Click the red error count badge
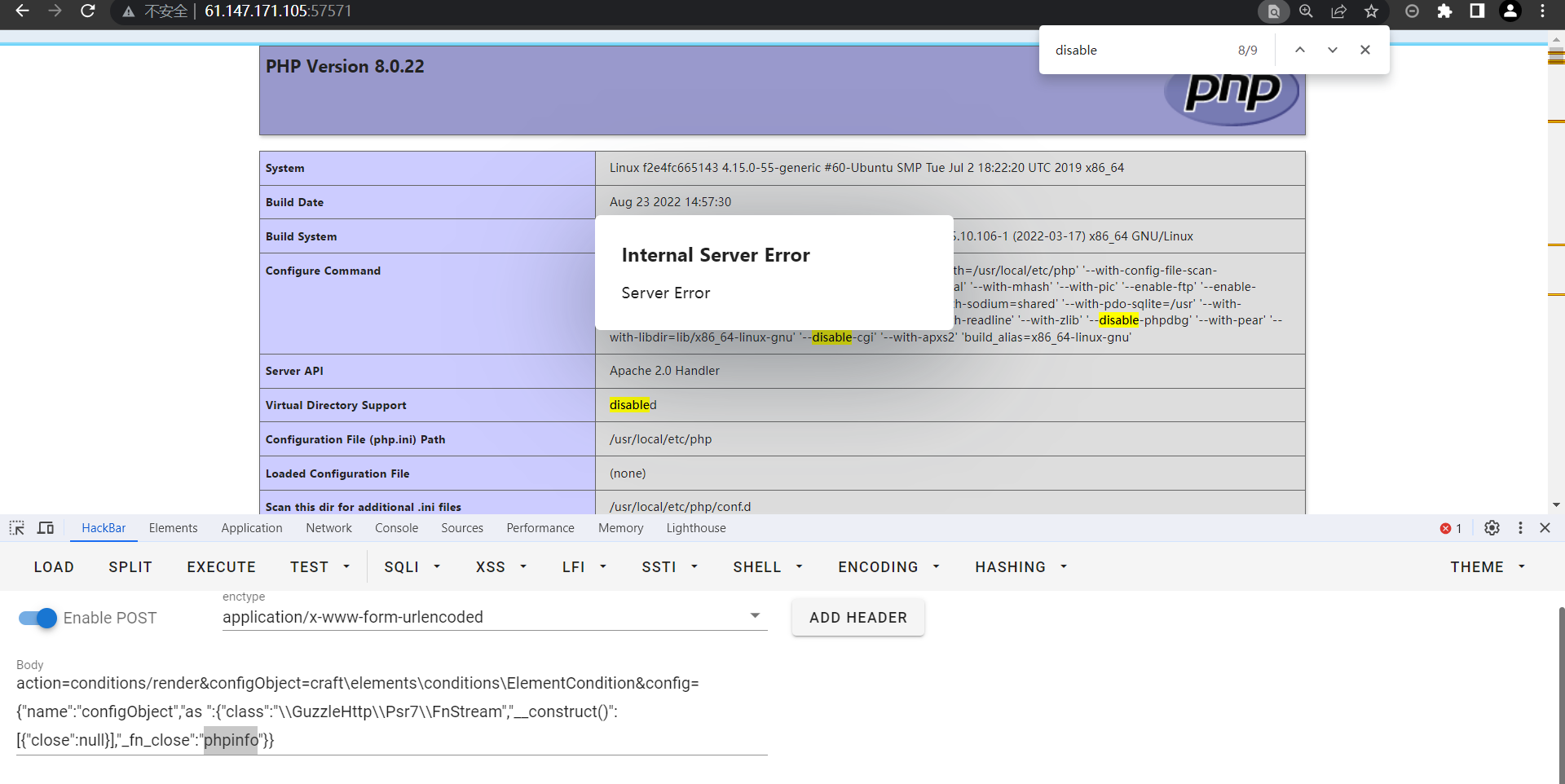Screen dimensions: 1565x784 click(x=1451, y=528)
